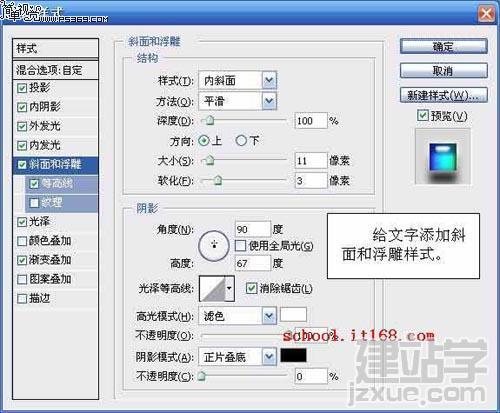Click the 大小 size value field
Screen dimensions: 500x413
pos(311,161)
